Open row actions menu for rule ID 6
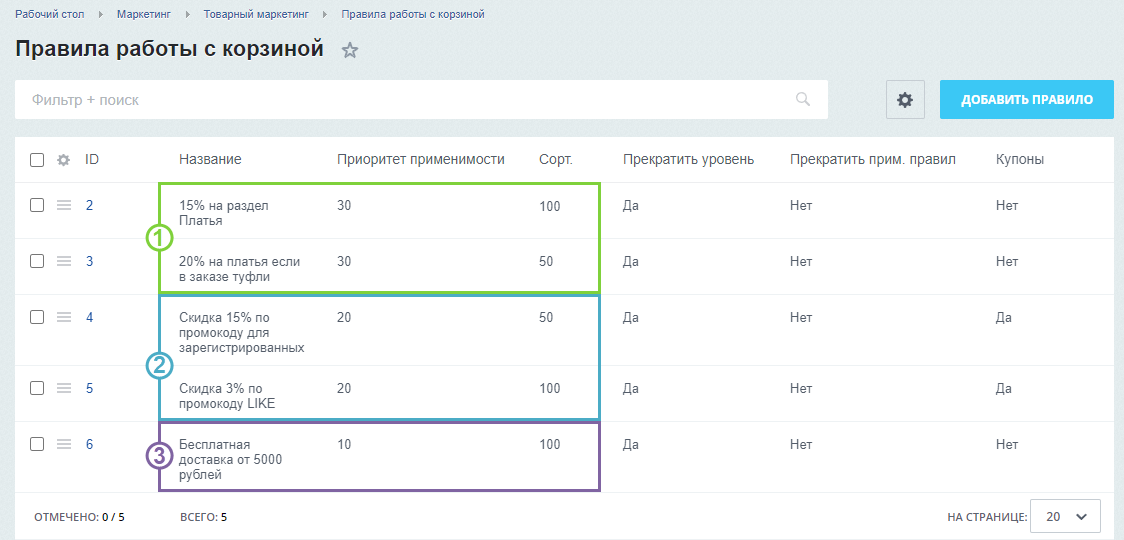Image resolution: width=1124 pixels, height=540 pixels. [x=64, y=444]
